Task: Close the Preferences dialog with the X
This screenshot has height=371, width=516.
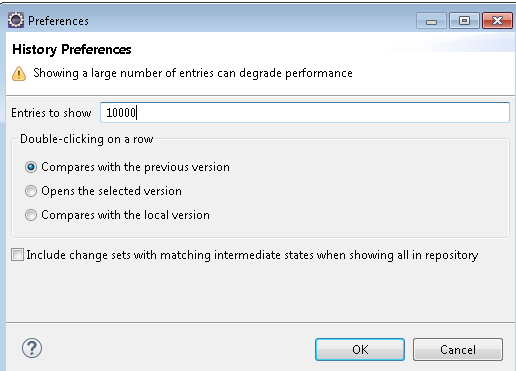Action: coord(497,21)
